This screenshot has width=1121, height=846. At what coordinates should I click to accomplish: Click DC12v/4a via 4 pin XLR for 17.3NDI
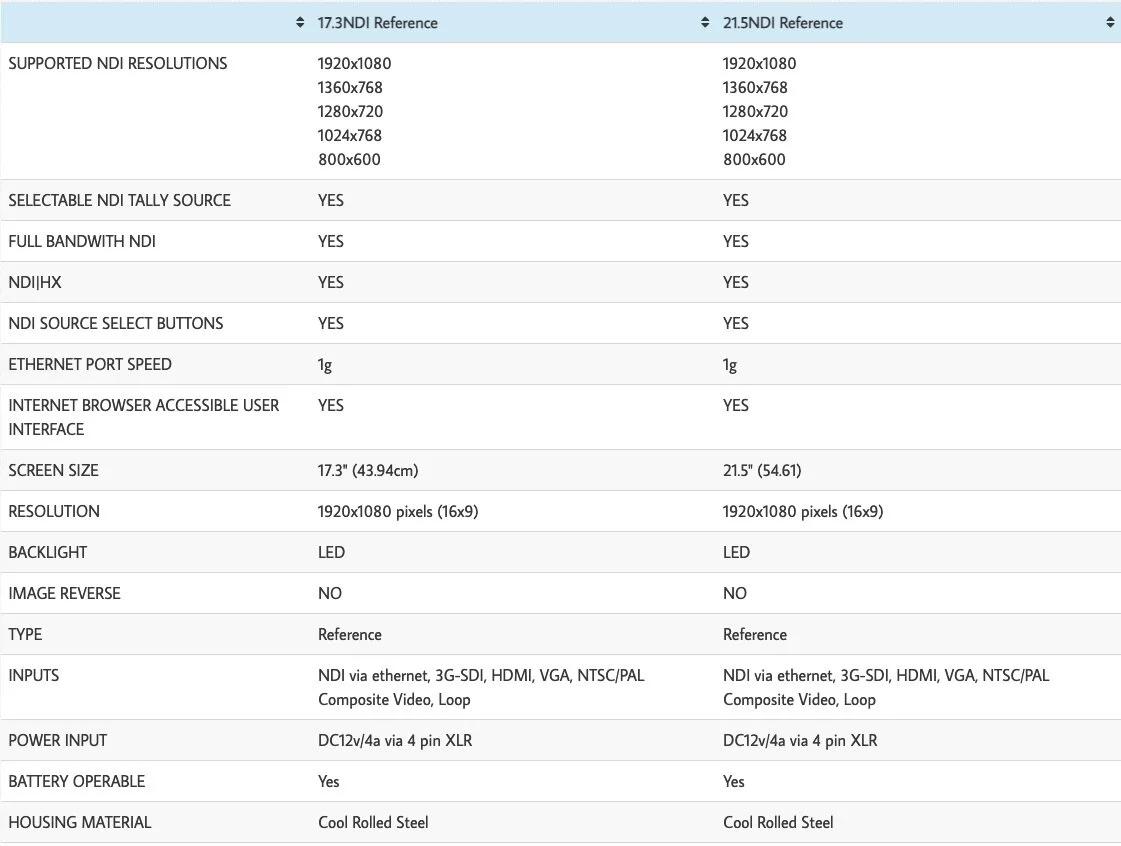[395, 741]
